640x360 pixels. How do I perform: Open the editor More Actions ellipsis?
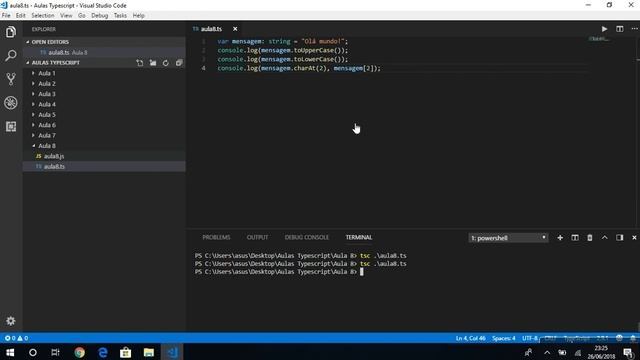click(634, 29)
